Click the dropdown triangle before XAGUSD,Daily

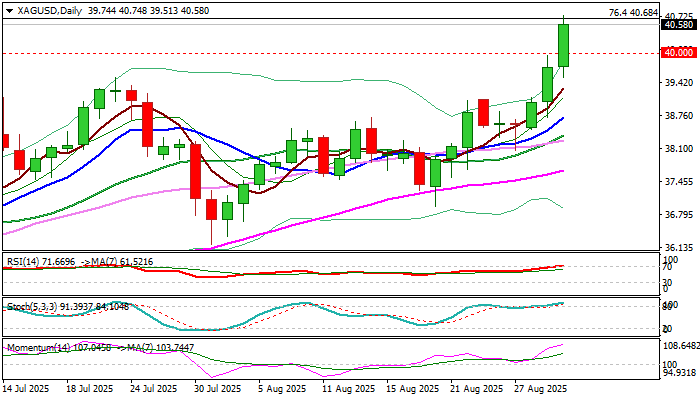coord(9,11)
